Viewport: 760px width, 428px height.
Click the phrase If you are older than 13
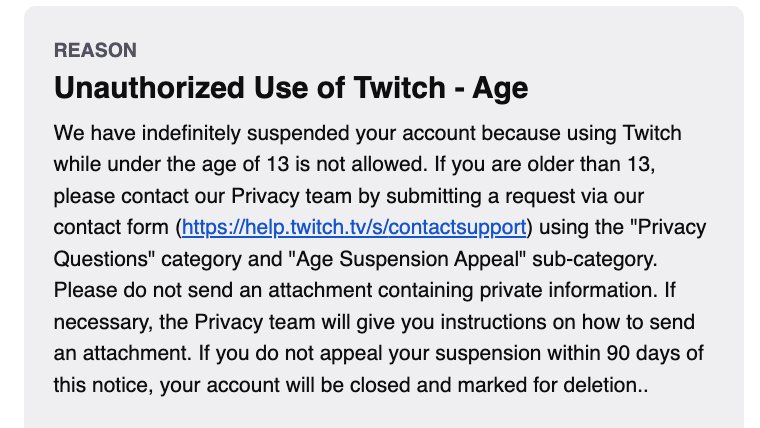pyautogui.click(x=544, y=164)
